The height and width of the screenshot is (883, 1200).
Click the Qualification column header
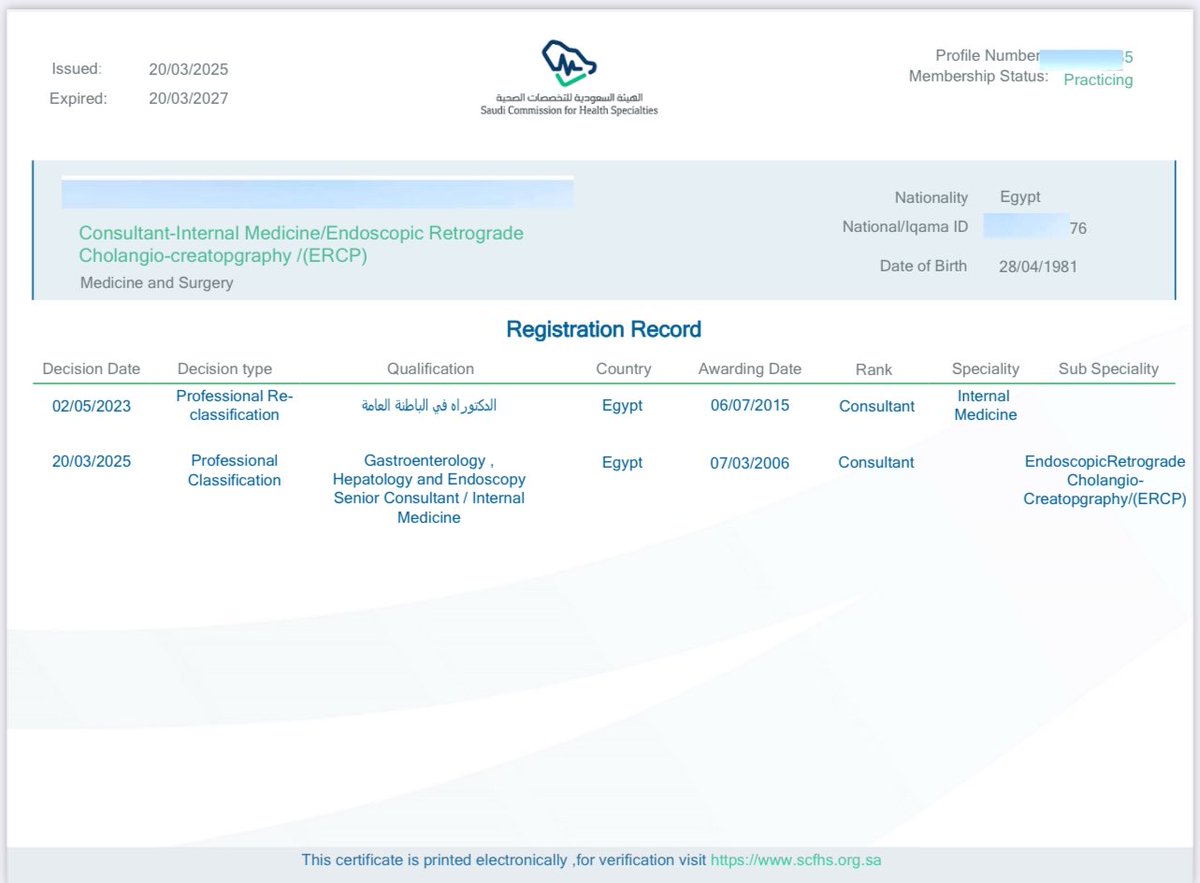430,369
